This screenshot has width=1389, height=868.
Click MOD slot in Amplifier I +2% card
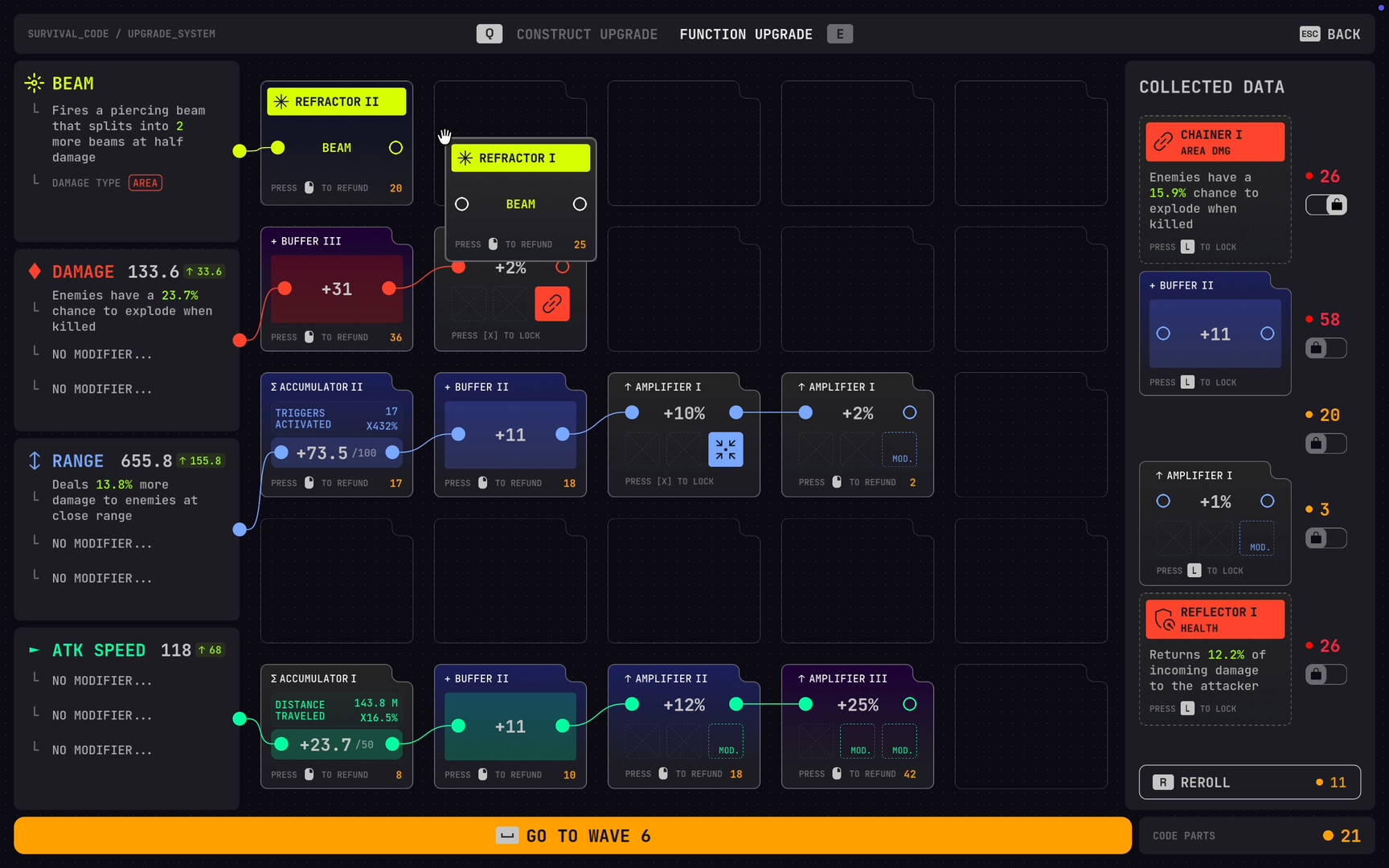pyautogui.click(x=900, y=449)
